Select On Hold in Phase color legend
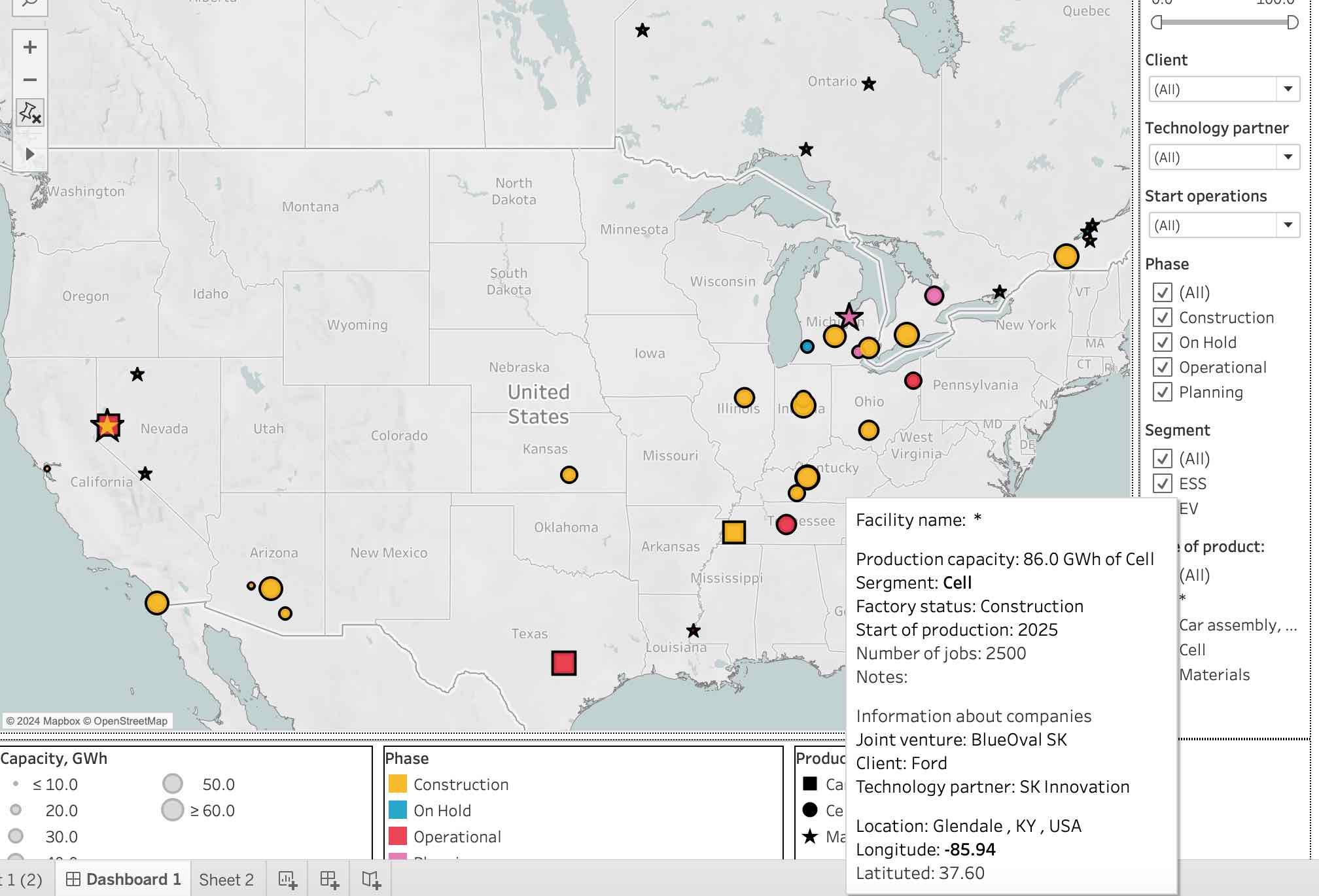The width and height of the screenshot is (1319, 896). point(430,810)
